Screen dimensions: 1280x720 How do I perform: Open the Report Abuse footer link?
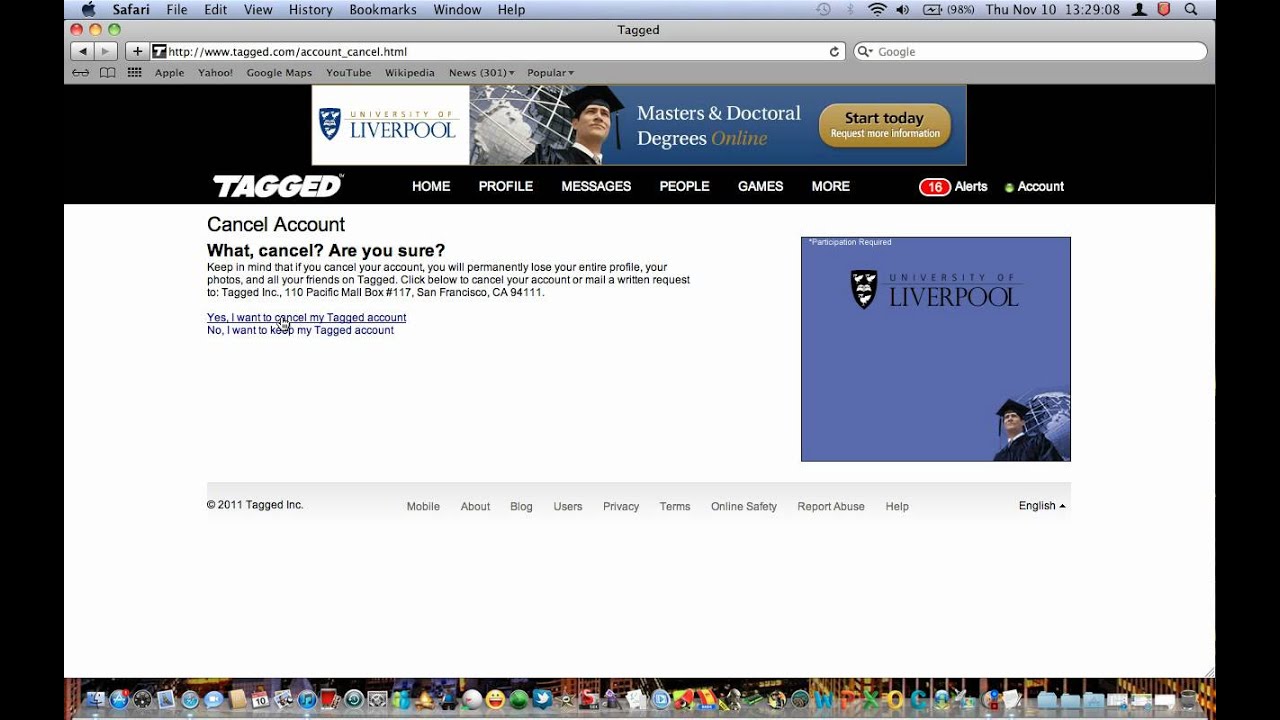click(x=831, y=506)
